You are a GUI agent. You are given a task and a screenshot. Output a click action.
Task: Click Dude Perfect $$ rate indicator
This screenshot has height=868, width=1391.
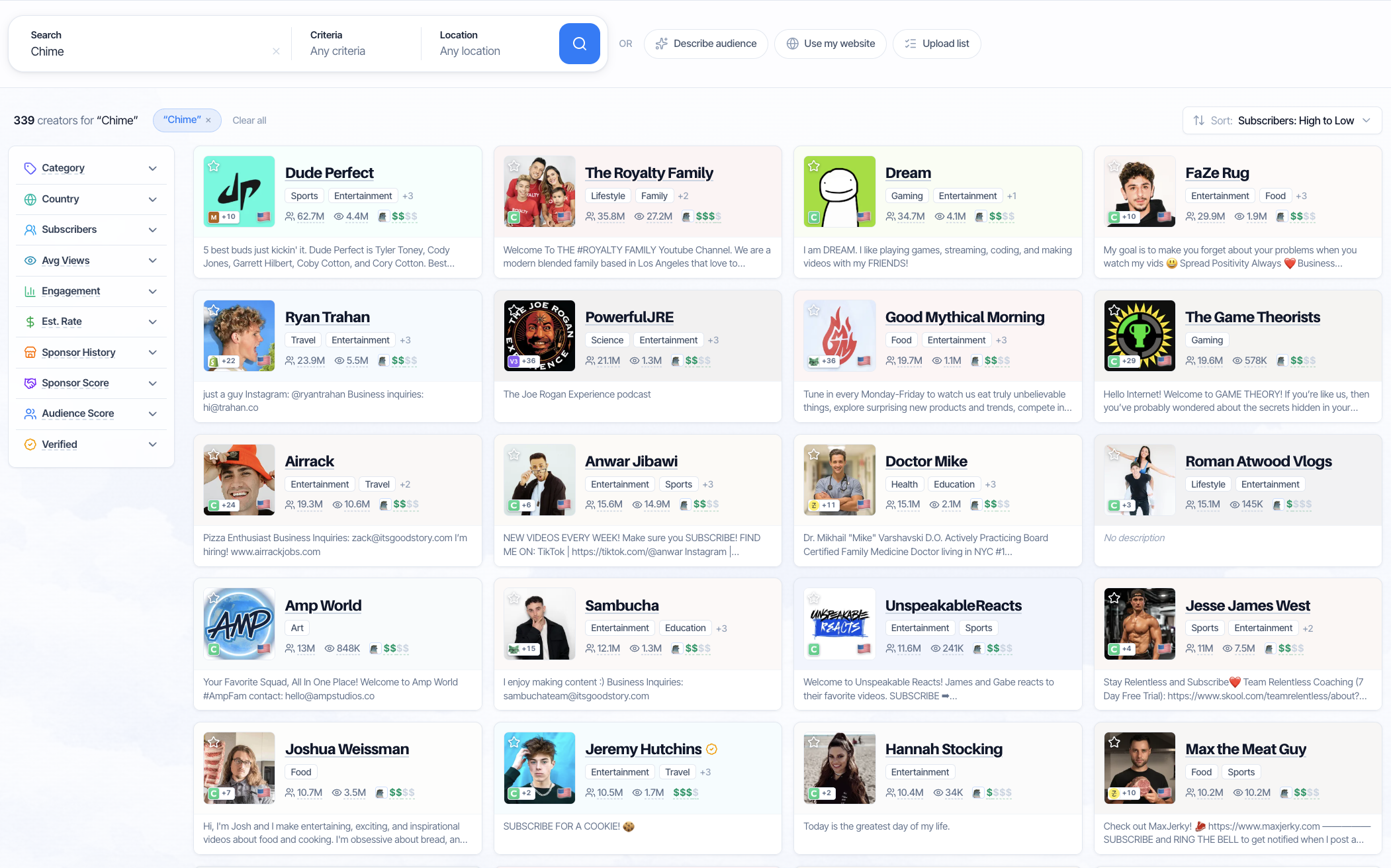click(x=404, y=216)
